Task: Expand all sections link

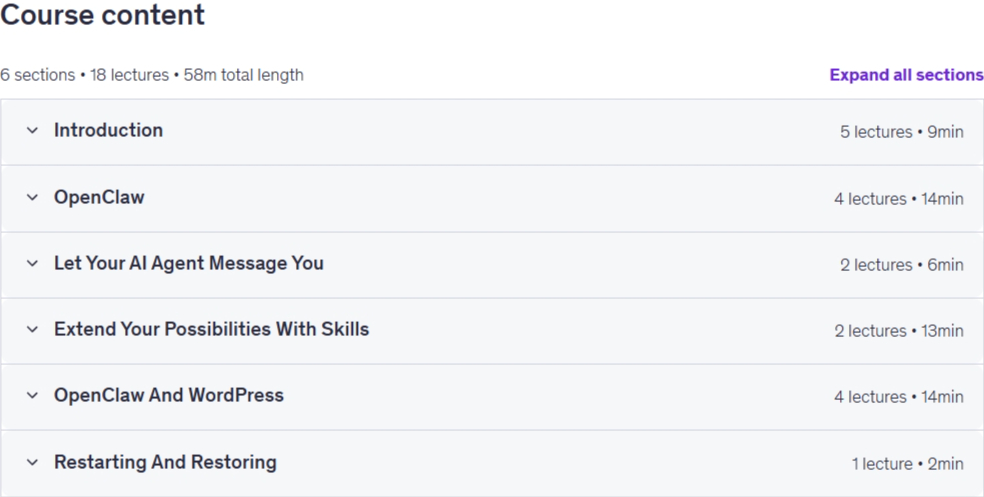Action: coord(906,75)
